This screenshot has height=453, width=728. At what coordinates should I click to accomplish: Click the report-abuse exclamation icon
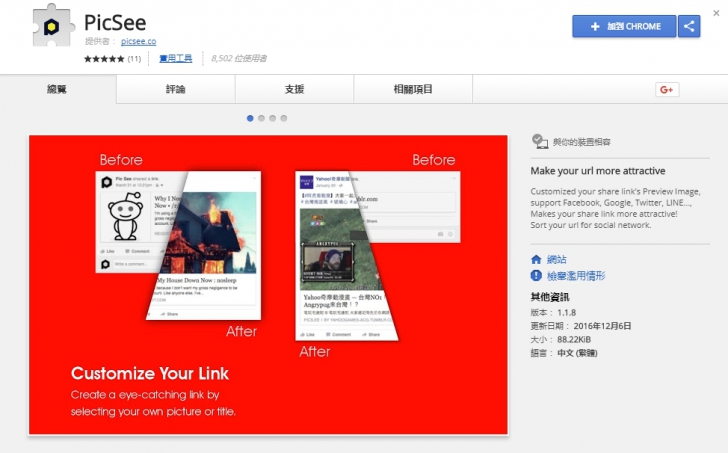(536, 276)
